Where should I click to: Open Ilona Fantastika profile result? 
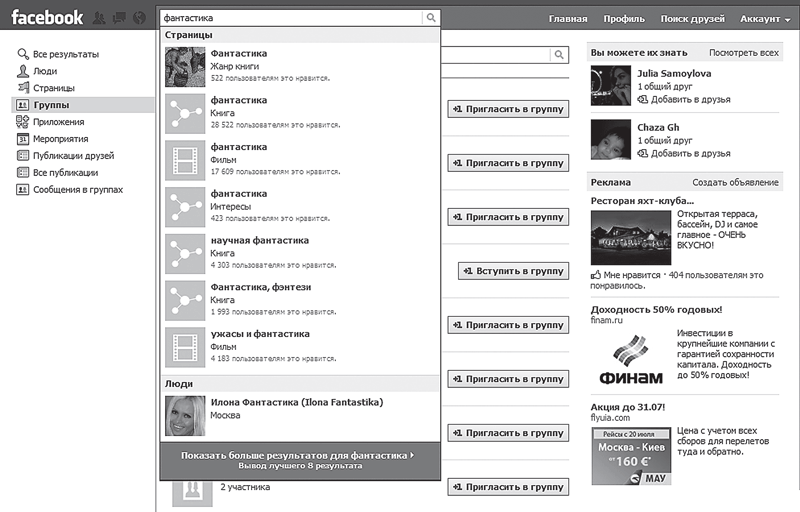pos(296,402)
